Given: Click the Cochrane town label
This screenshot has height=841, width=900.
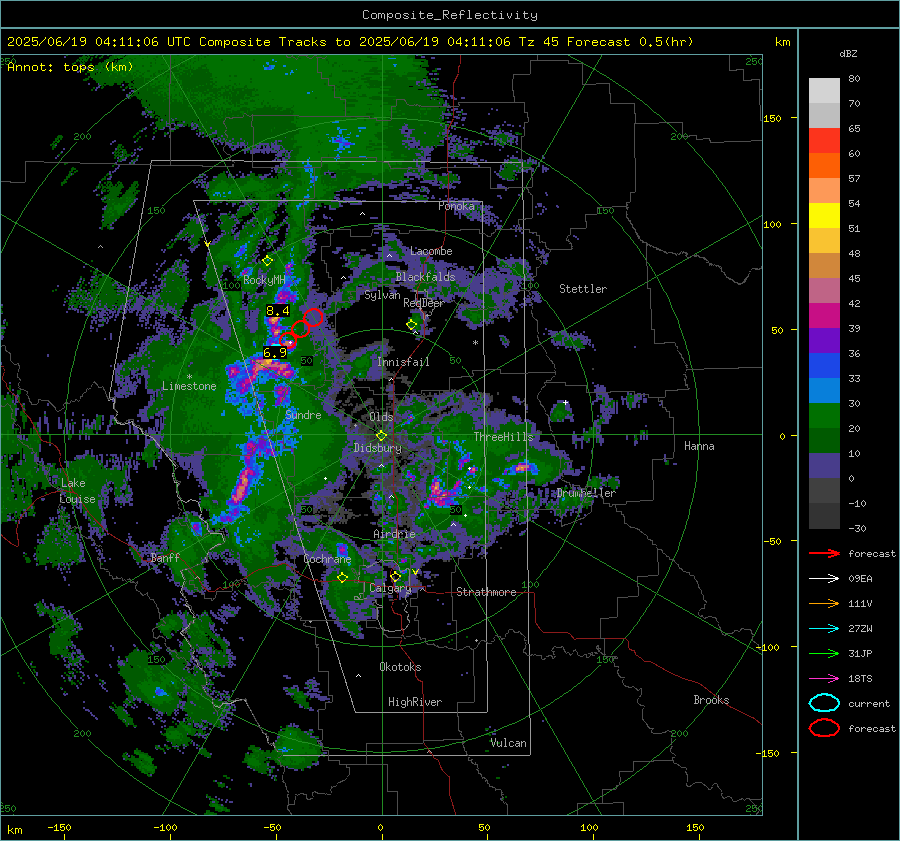Looking at the screenshot, I should click(327, 559).
